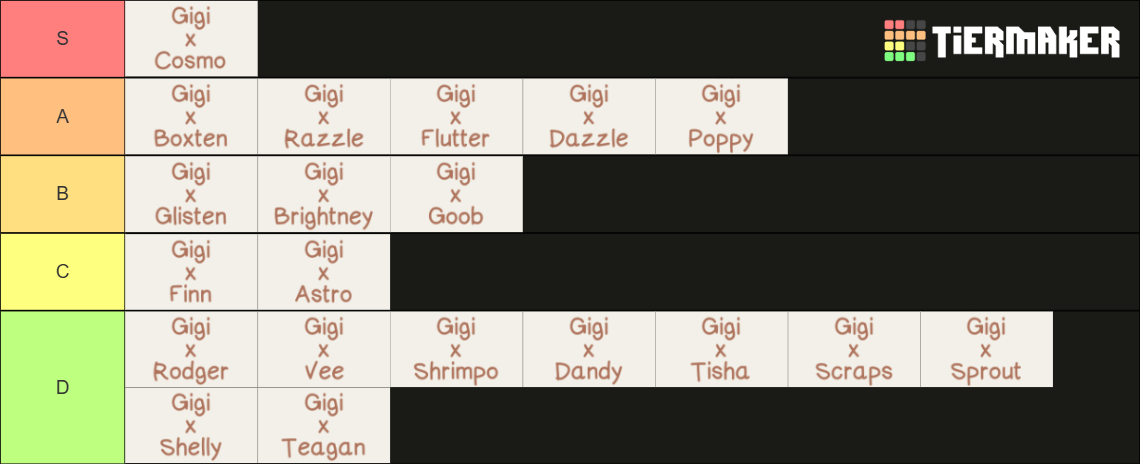1140x464 pixels.
Task: Click the TierMaker logo grid icon
Action: pos(905,41)
